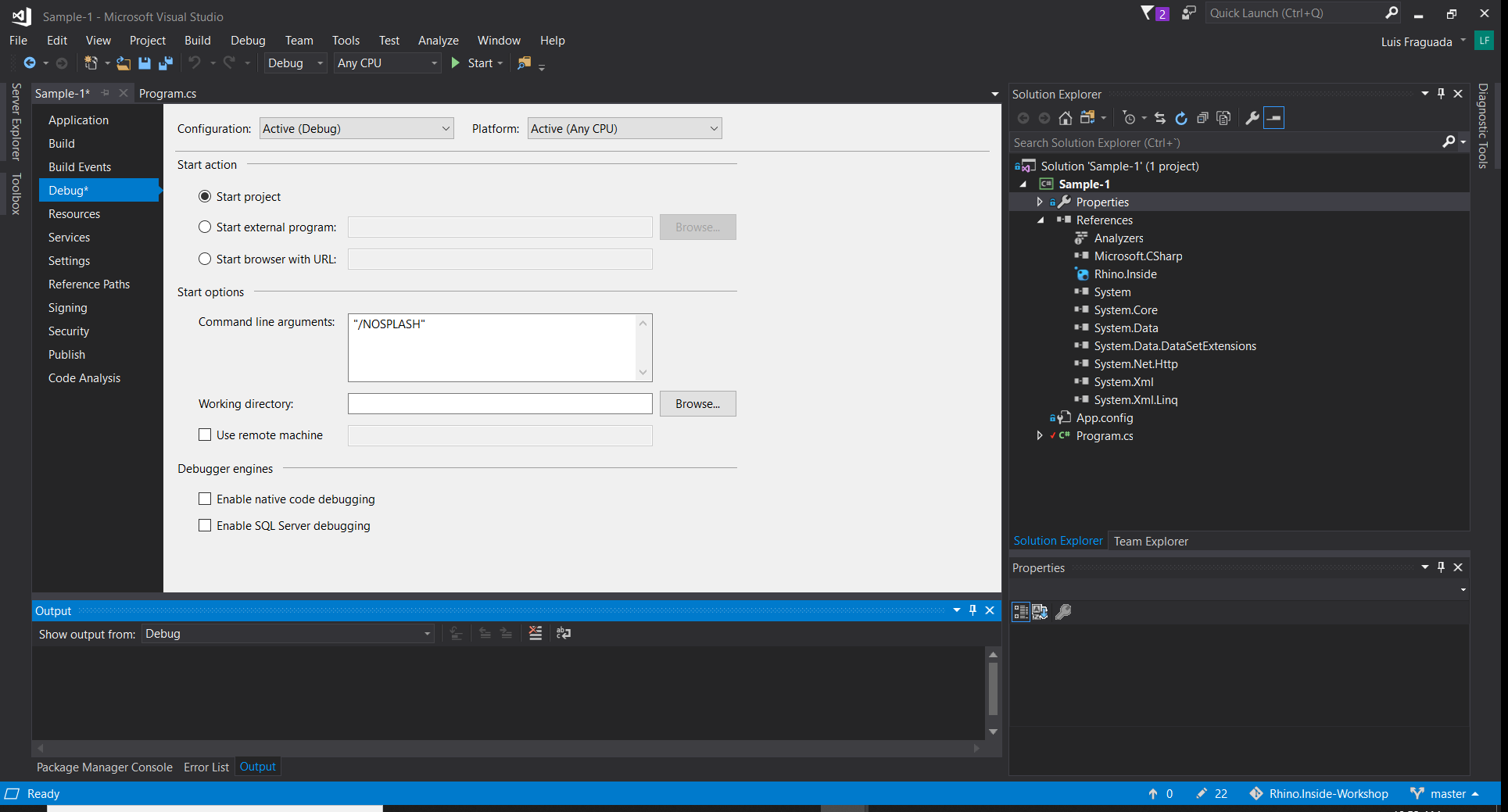The width and height of the screenshot is (1508, 812).
Task: Open the Debug solution configuration dropdown in toolbar
Action: click(296, 63)
